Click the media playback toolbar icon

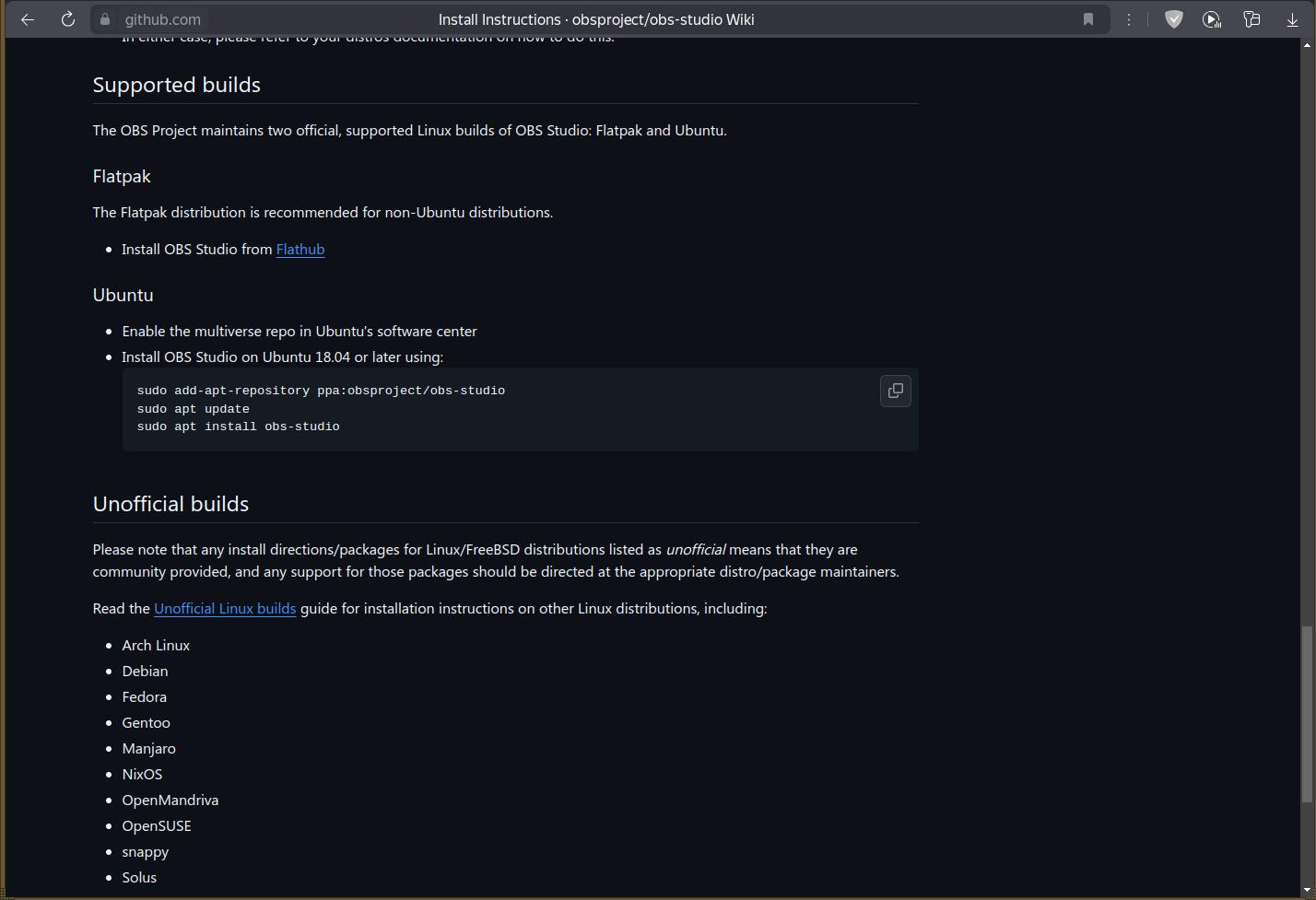pyautogui.click(x=1212, y=19)
